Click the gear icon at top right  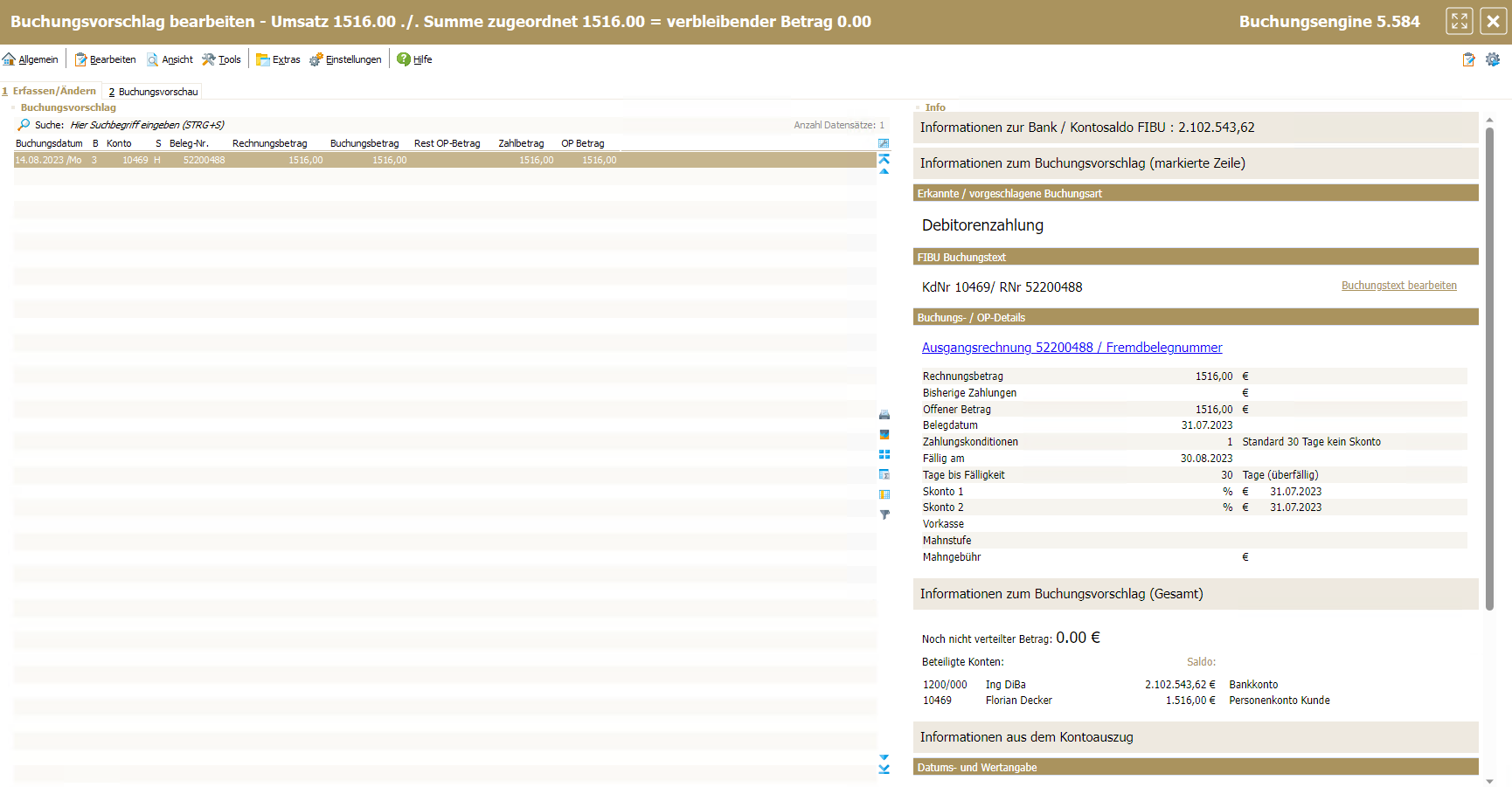click(1493, 59)
